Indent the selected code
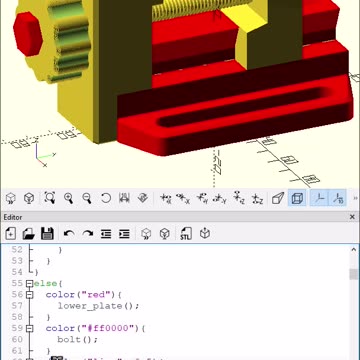The image size is (360, 360). 124,234
